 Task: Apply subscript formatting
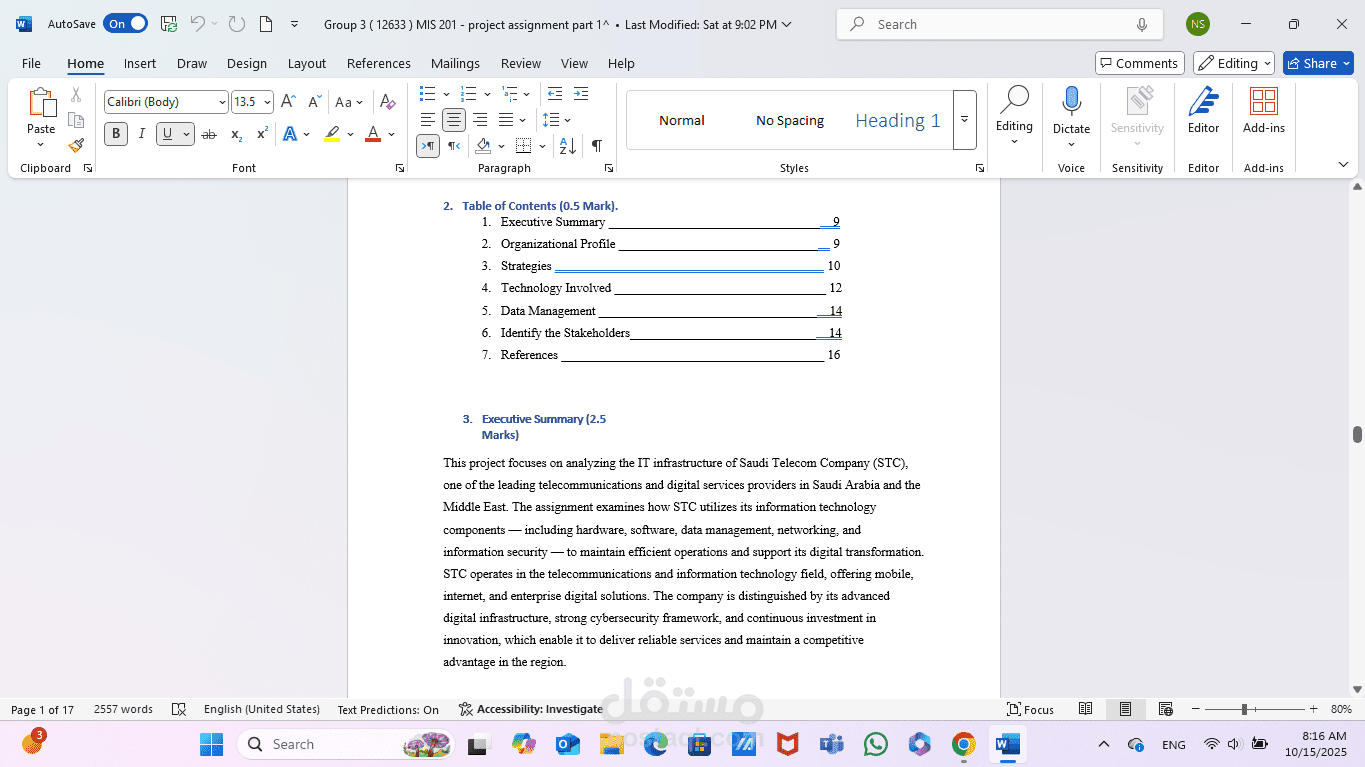(x=236, y=134)
